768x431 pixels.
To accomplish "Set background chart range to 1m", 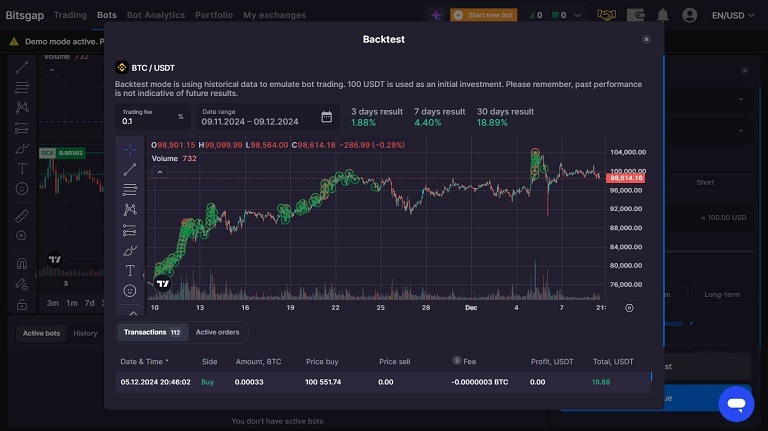I will 72,303.
